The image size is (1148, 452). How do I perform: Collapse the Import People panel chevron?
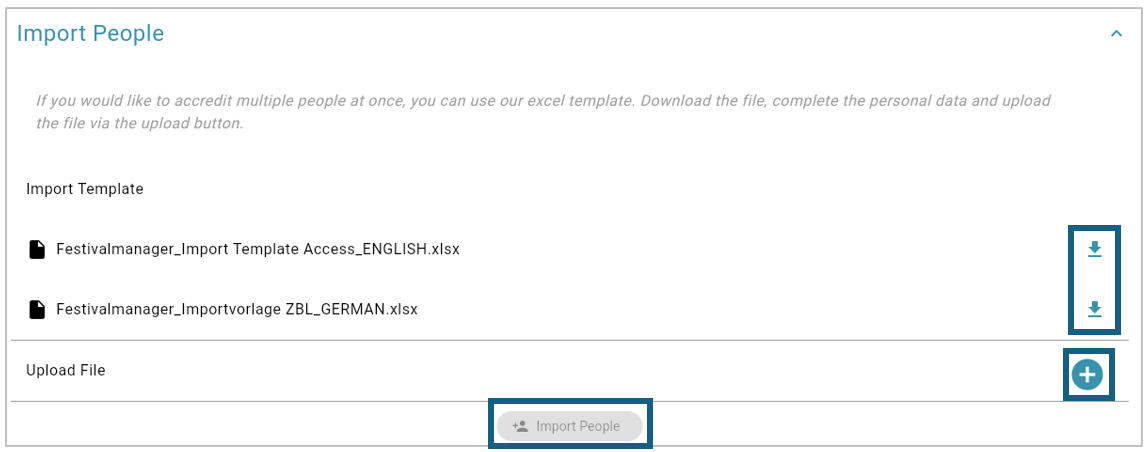tap(1117, 34)
